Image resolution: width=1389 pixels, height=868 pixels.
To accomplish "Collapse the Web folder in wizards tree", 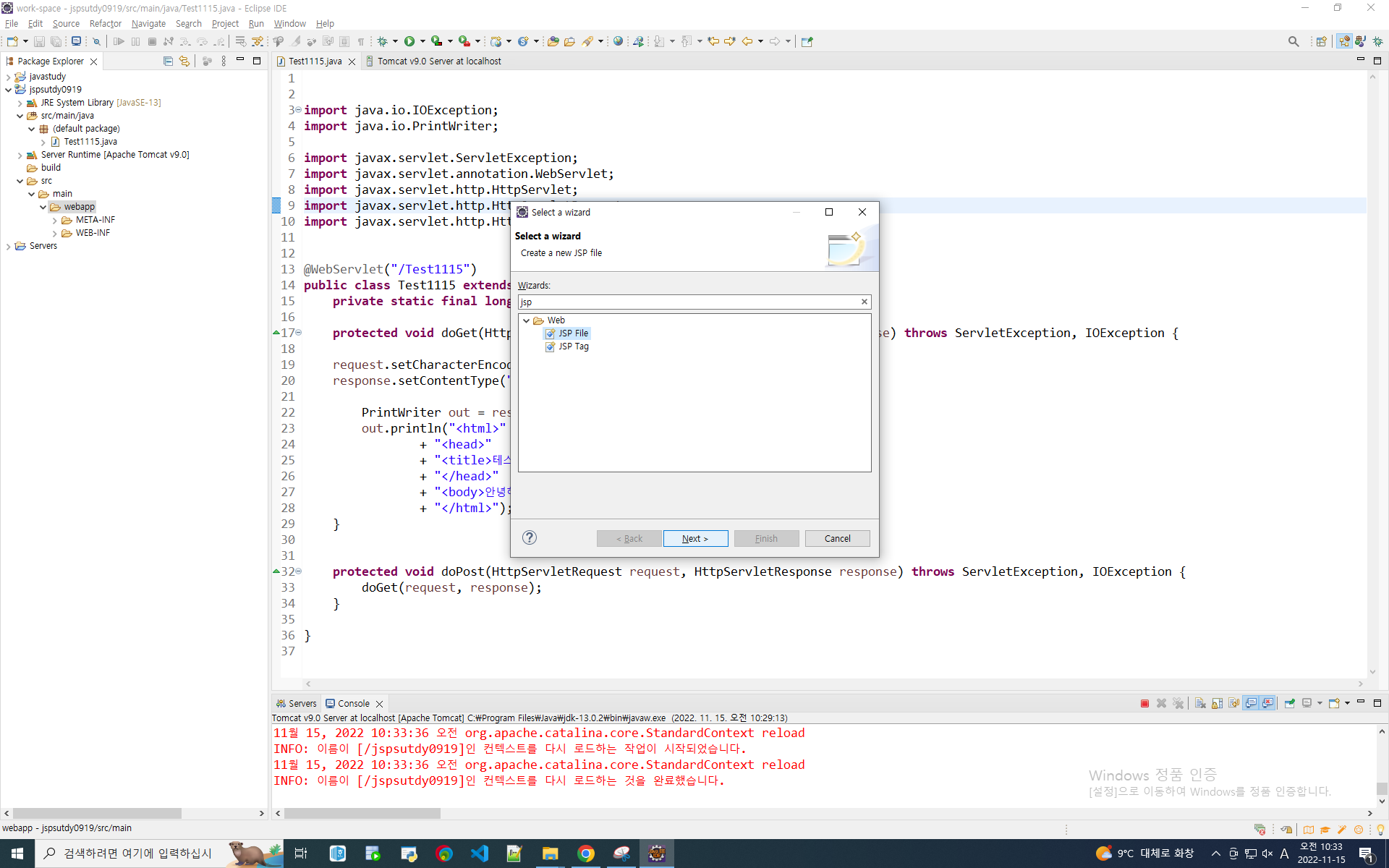I will pyautogui.click(x=527, y=320).
